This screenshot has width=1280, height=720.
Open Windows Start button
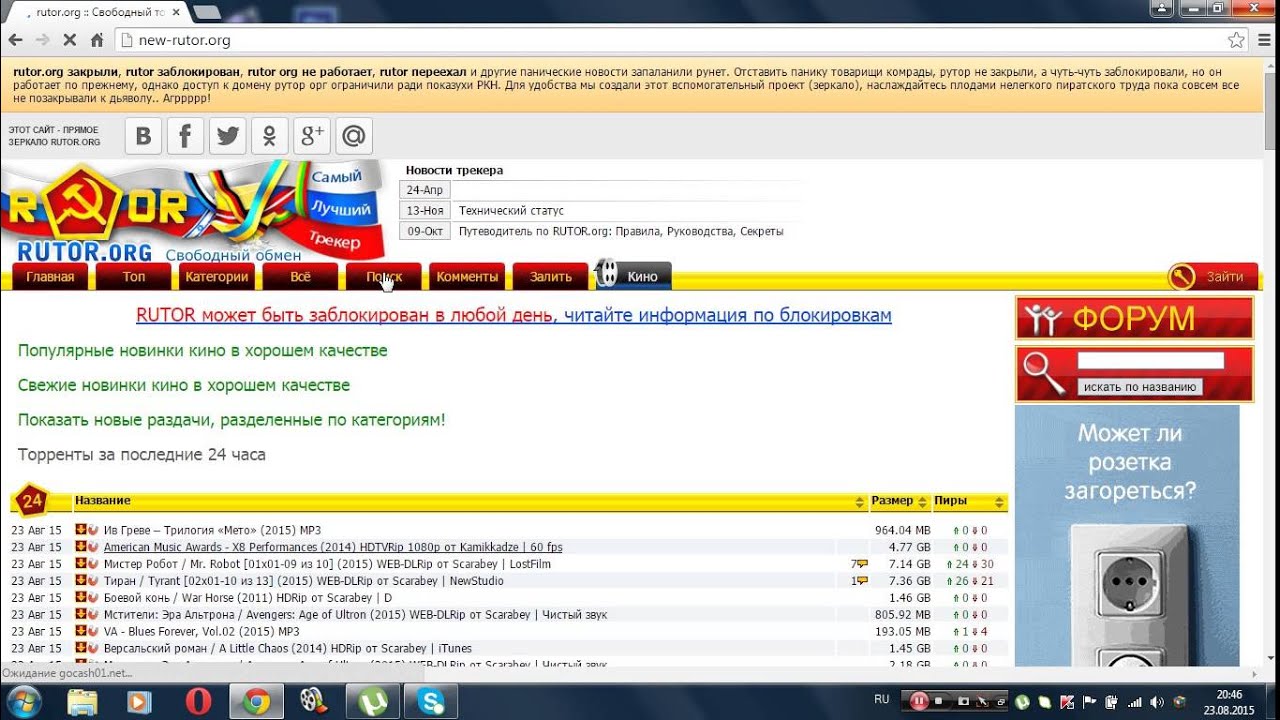click(x=24, y=701)
